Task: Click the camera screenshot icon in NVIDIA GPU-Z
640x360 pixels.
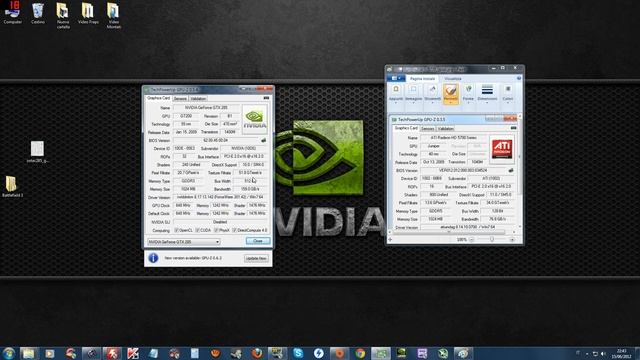Action: 266,98
